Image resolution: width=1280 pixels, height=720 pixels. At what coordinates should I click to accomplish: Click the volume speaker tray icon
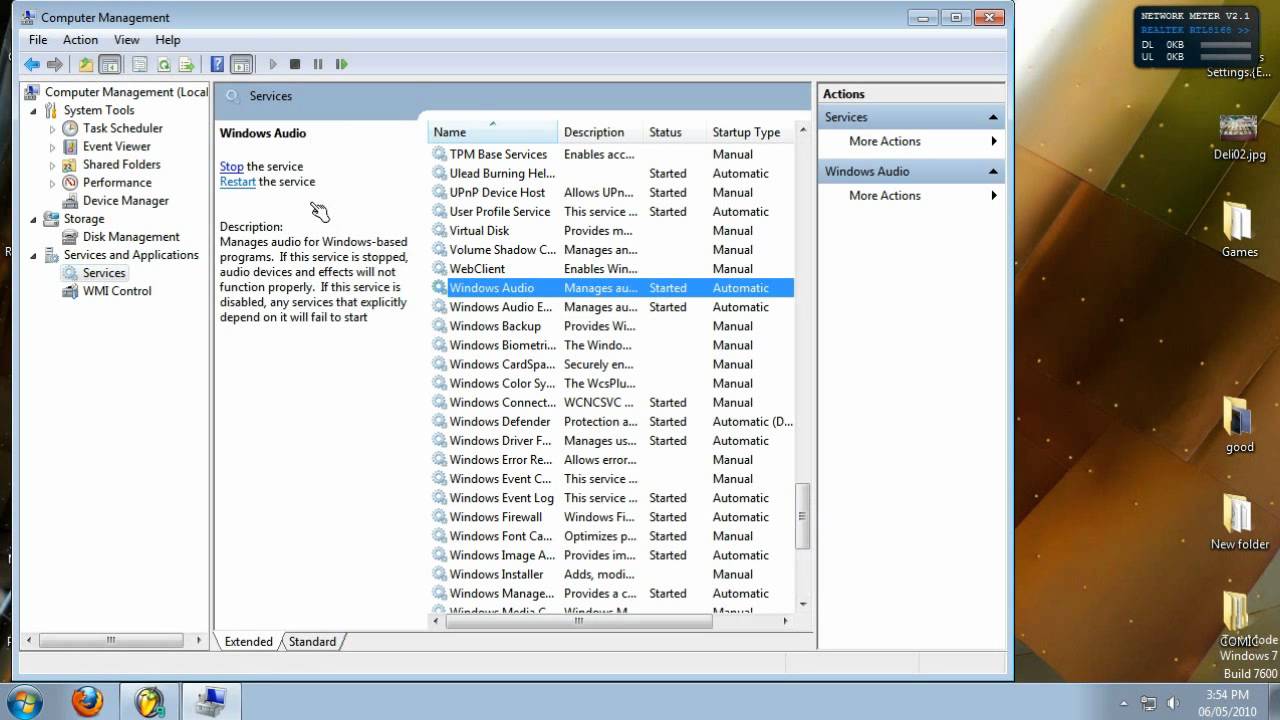[1172, 703]
